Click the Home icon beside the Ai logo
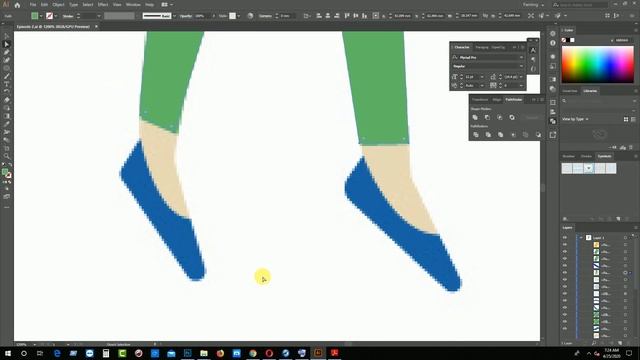640x360 pixels. tap(17, 5)
